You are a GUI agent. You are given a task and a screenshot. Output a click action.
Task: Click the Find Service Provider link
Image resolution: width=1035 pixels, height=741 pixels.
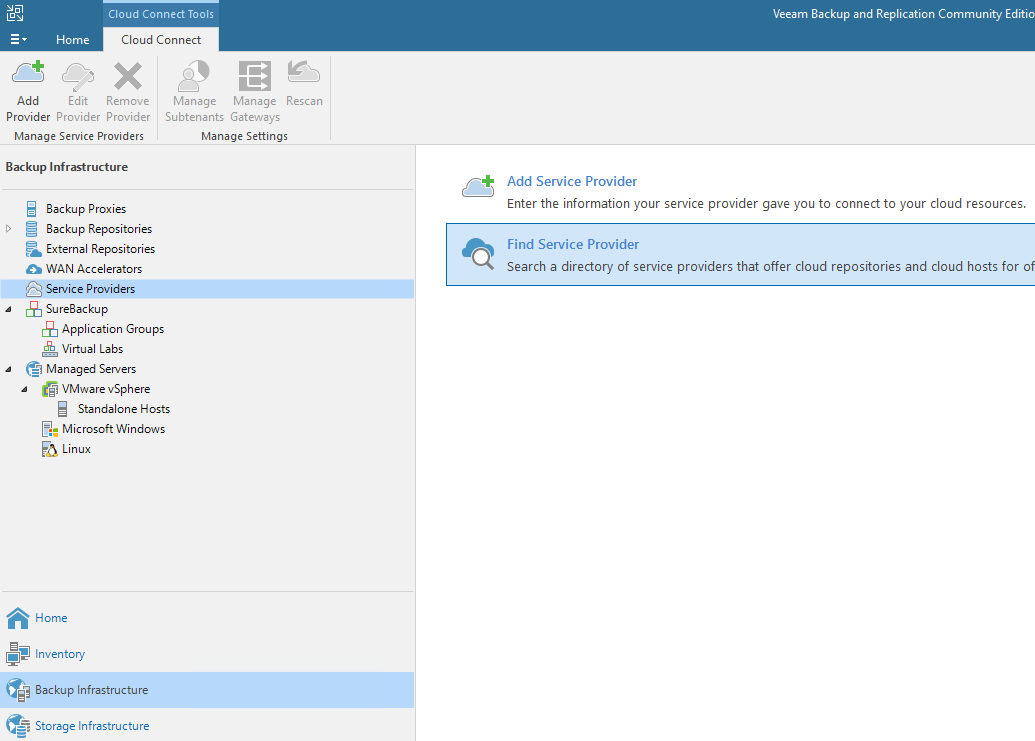[x=573, y=244]
